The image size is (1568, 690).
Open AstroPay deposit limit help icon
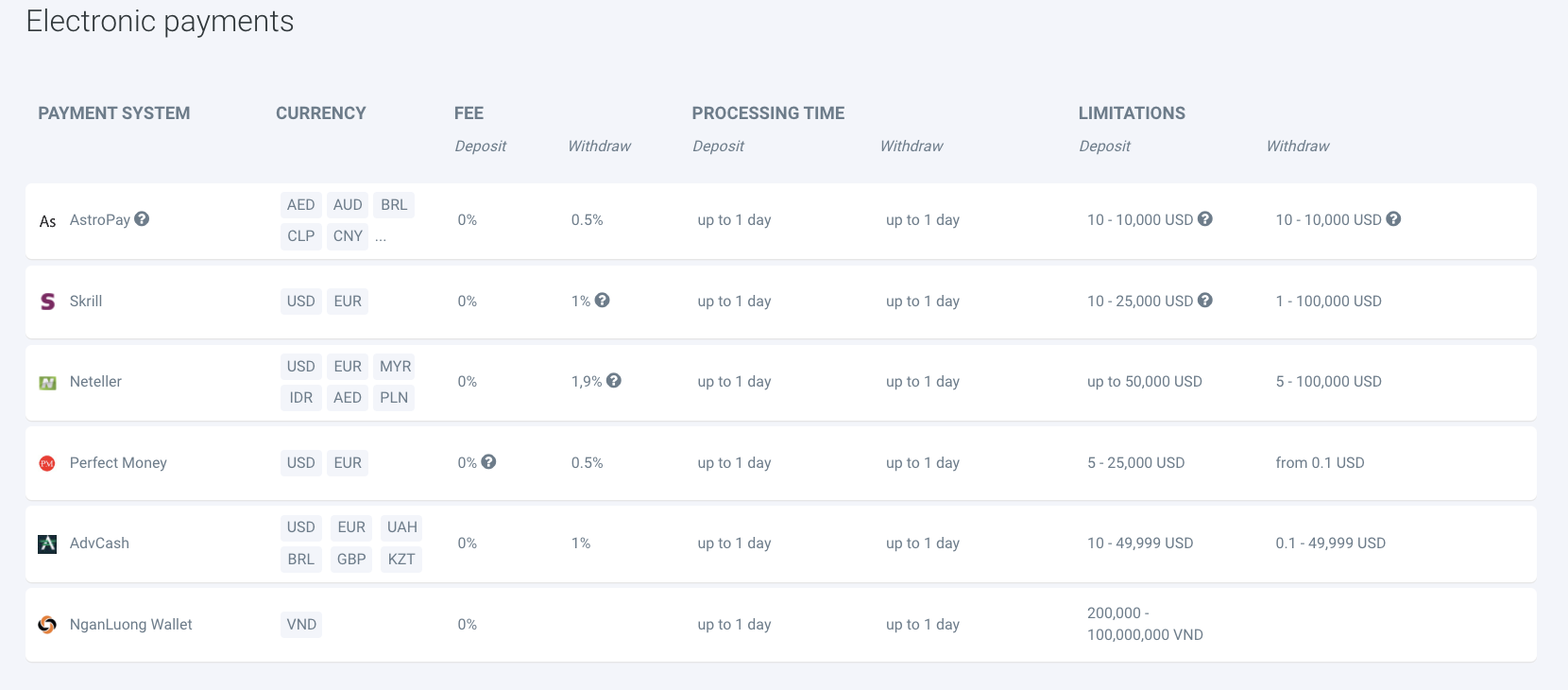pyautogui.click(x=1205, y=218)
